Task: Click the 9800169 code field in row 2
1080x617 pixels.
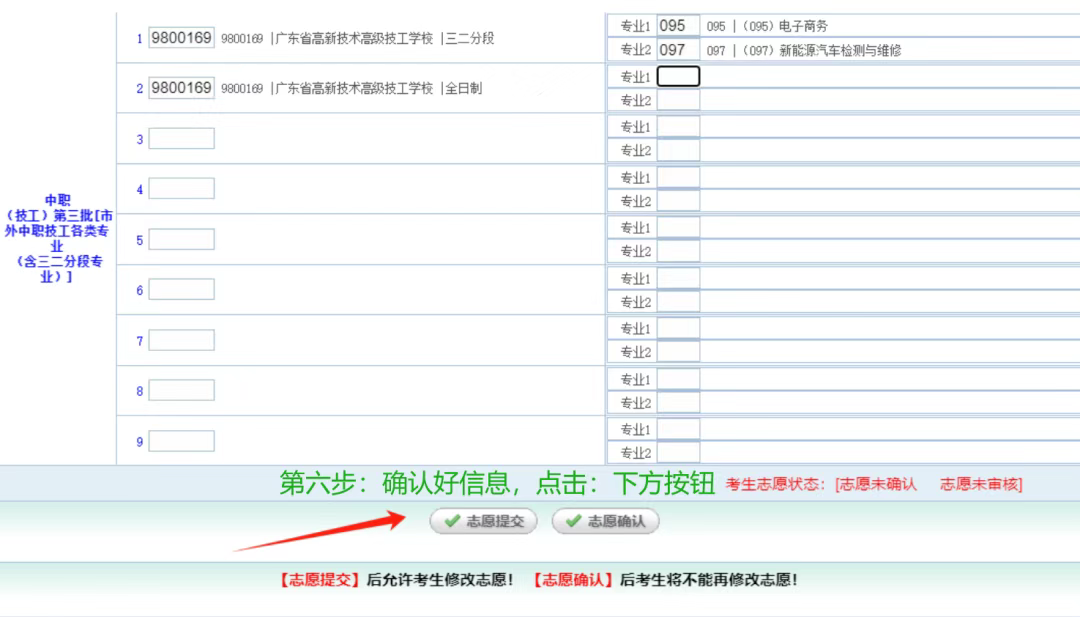Action: [182, 88]
